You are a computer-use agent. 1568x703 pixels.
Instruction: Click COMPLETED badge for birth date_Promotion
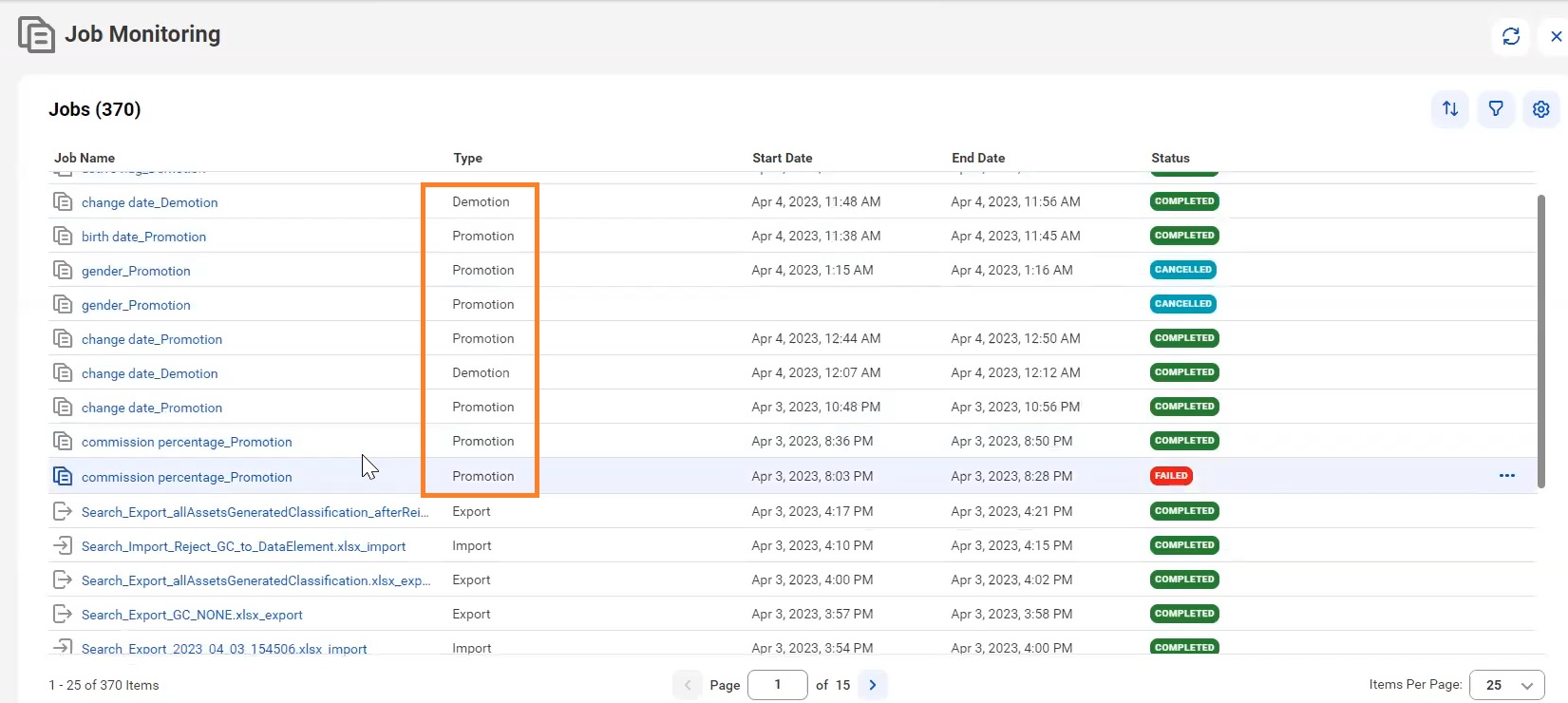click(1184, 236)
